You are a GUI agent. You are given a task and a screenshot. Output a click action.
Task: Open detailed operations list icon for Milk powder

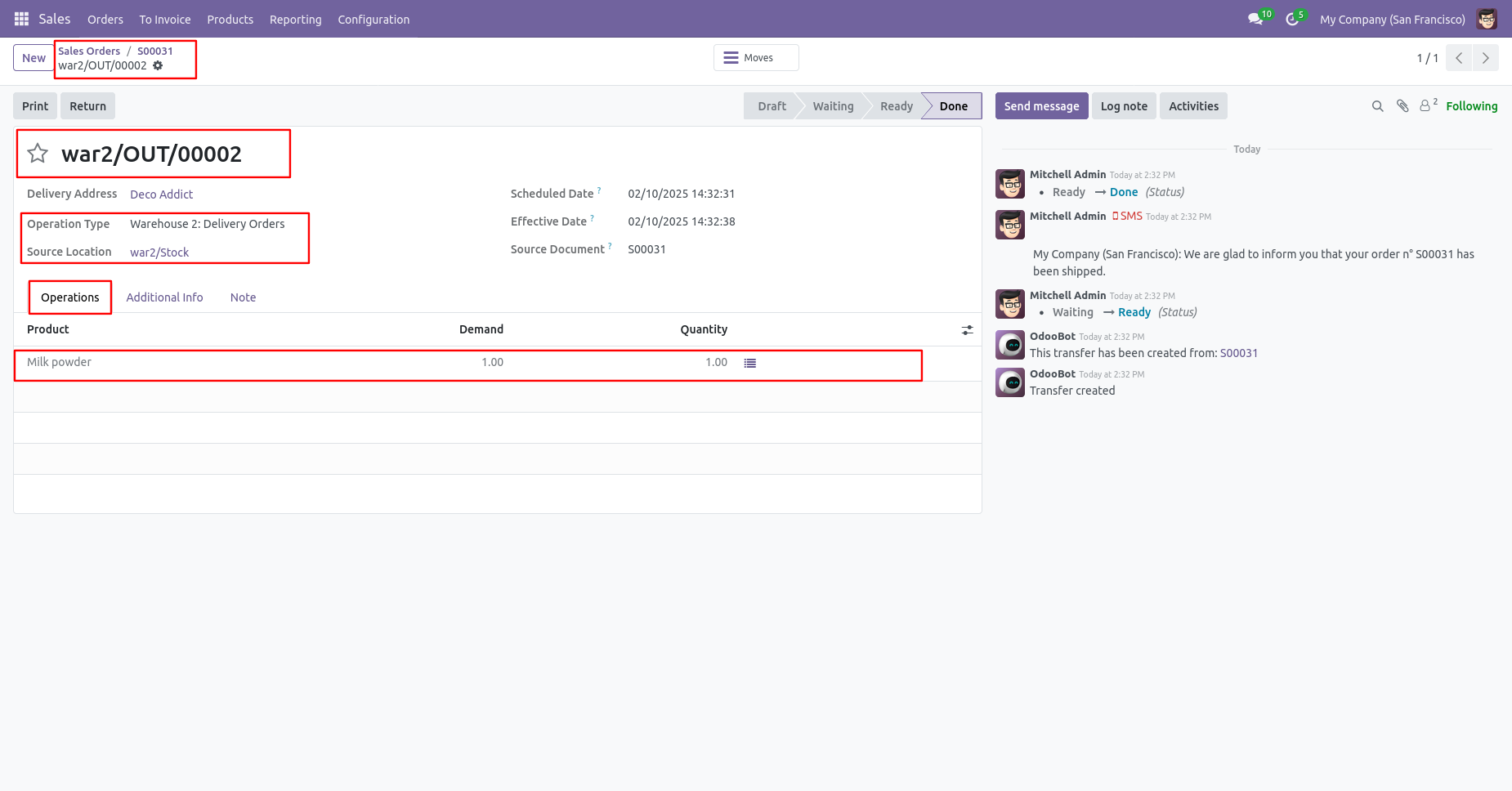(750, 363)
